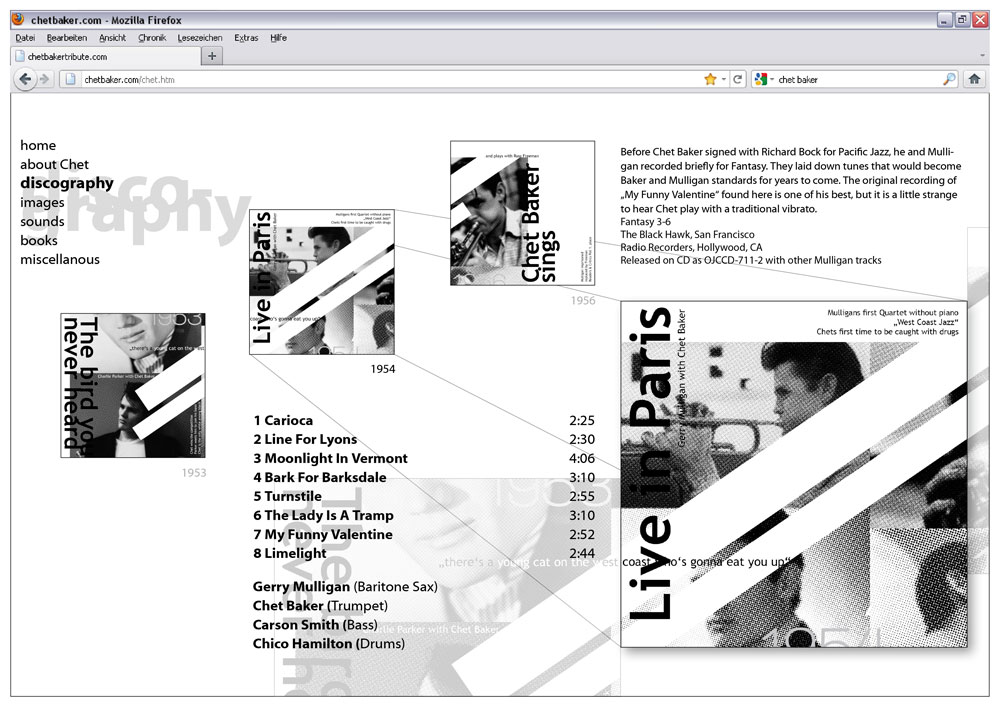1000x707 pixels.
Task: Select the chetbakertribute.com tab
Action: pos(106,56)
